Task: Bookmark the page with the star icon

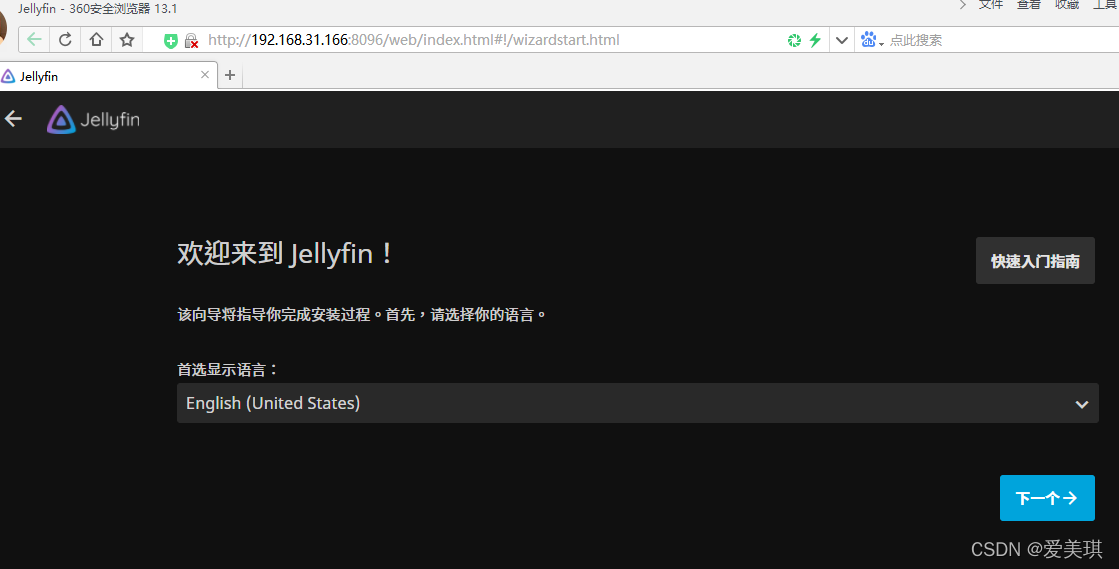Action: click(127, 40)
